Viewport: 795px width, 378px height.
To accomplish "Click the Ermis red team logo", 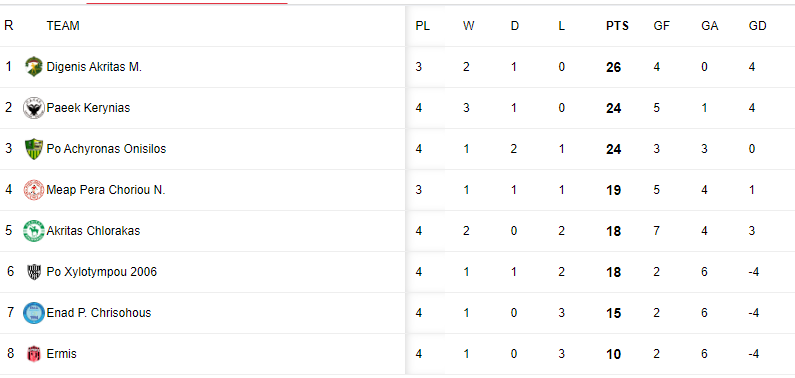I will pos(34,354).
